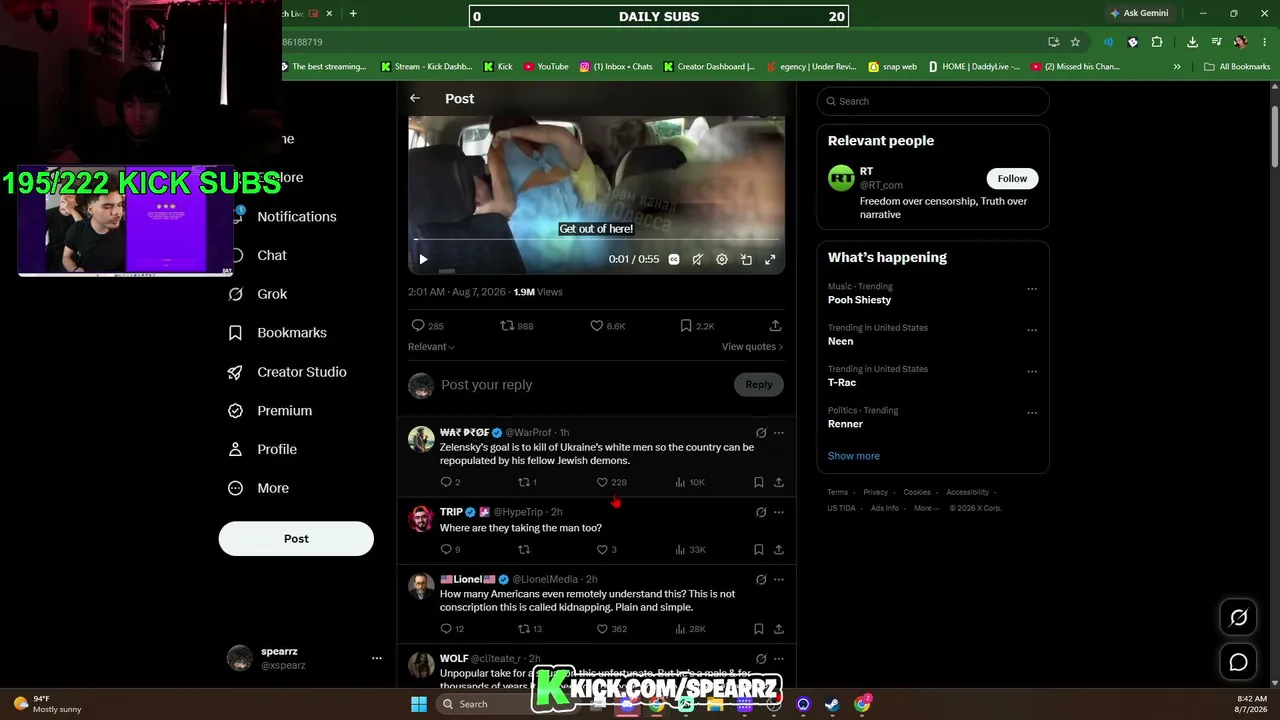
Task: Reply to LionelMedia's comment
Action: tap(452, 629)
